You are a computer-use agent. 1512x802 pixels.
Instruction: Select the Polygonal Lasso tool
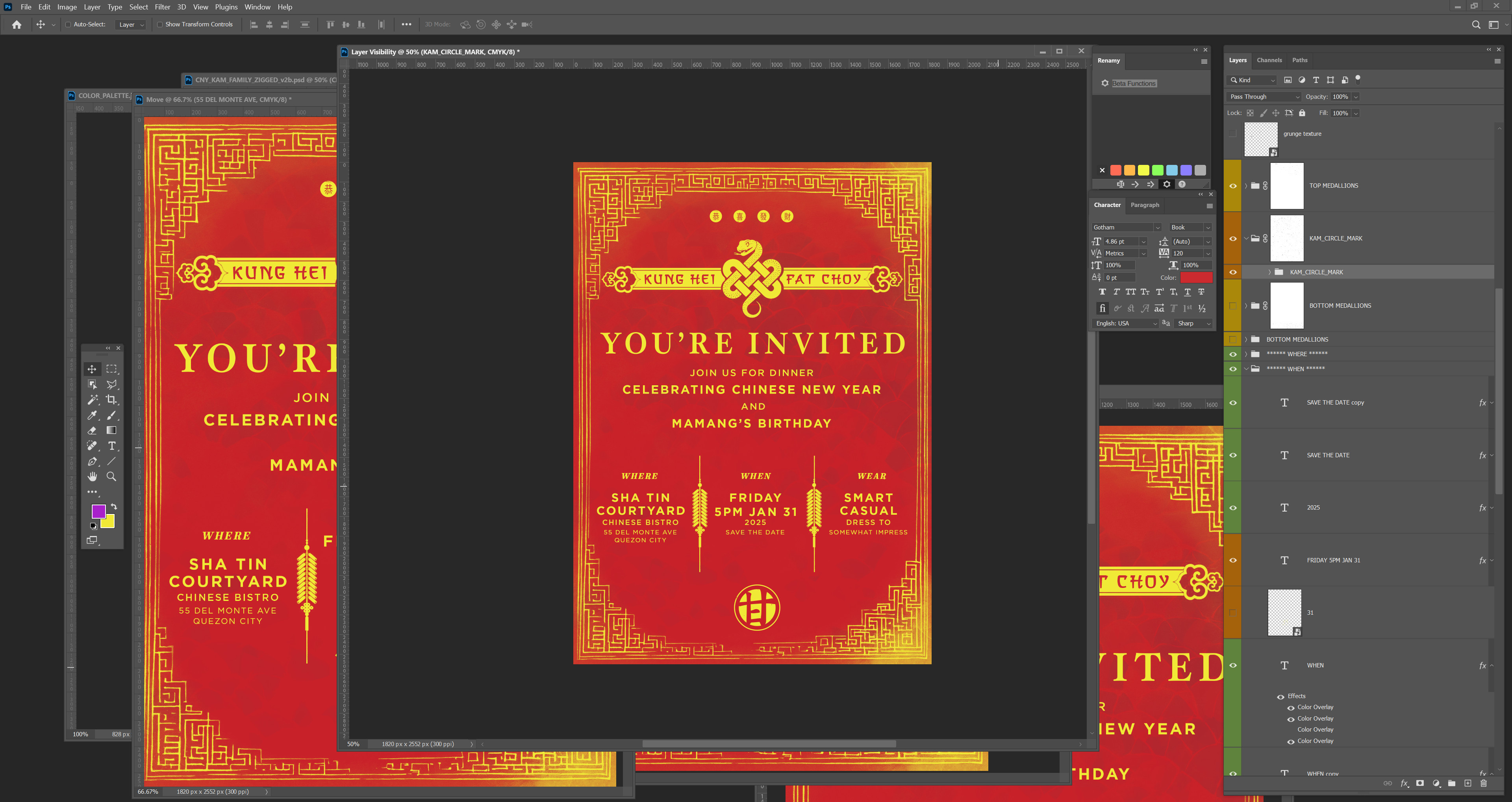click(x=111, y=384)
